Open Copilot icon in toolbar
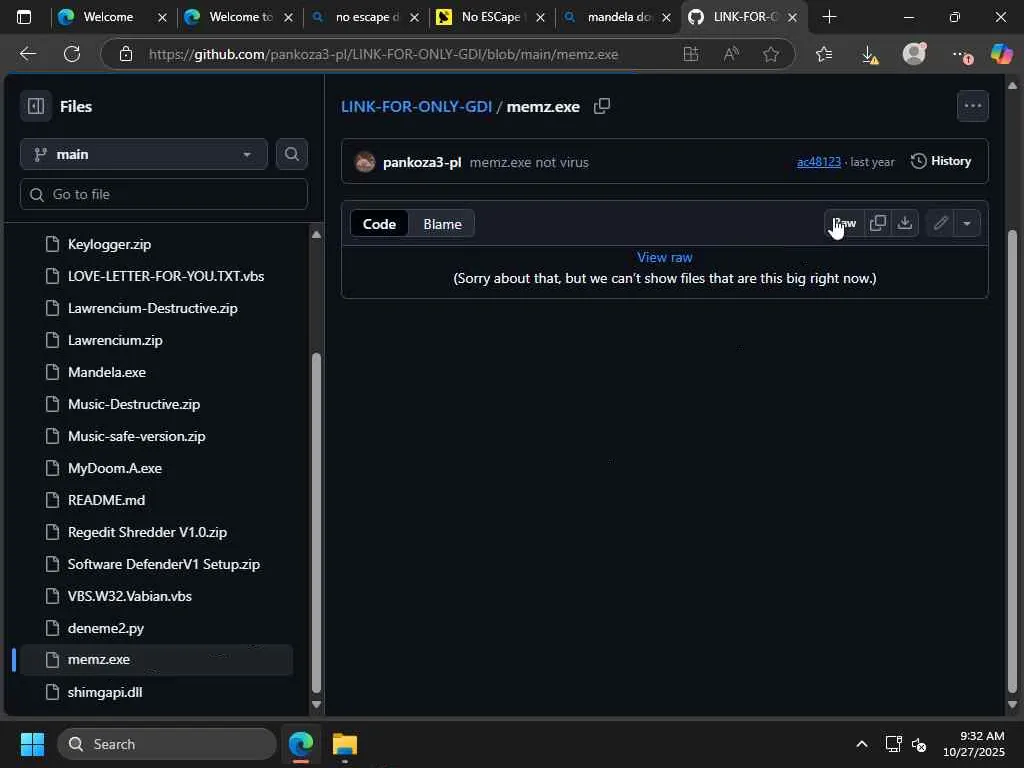Screen dimensions: 1024x768 pyautogui.click(x=1000, y=54)
